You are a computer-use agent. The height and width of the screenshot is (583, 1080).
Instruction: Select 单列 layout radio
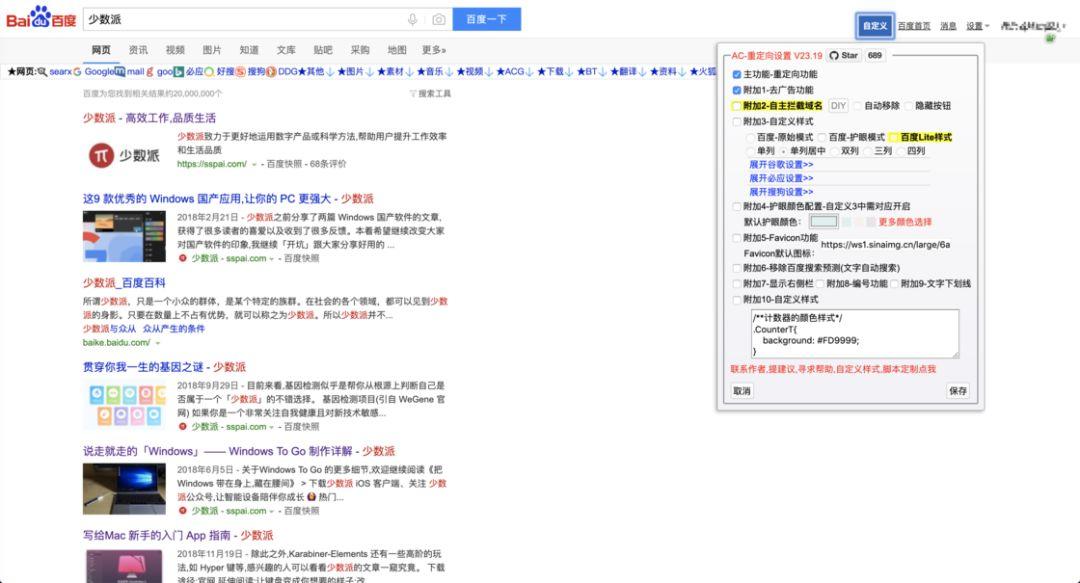click(x=750, y=151)
